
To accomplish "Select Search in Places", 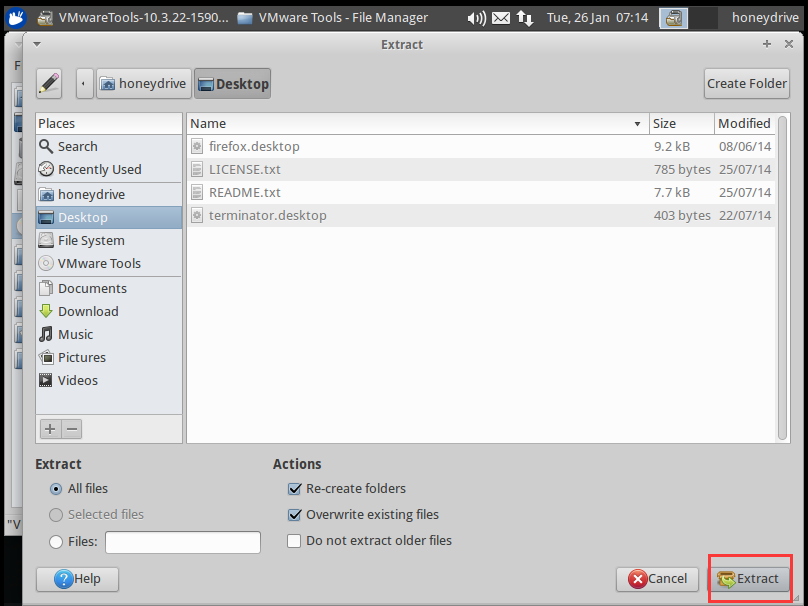I will pos(109,146).
